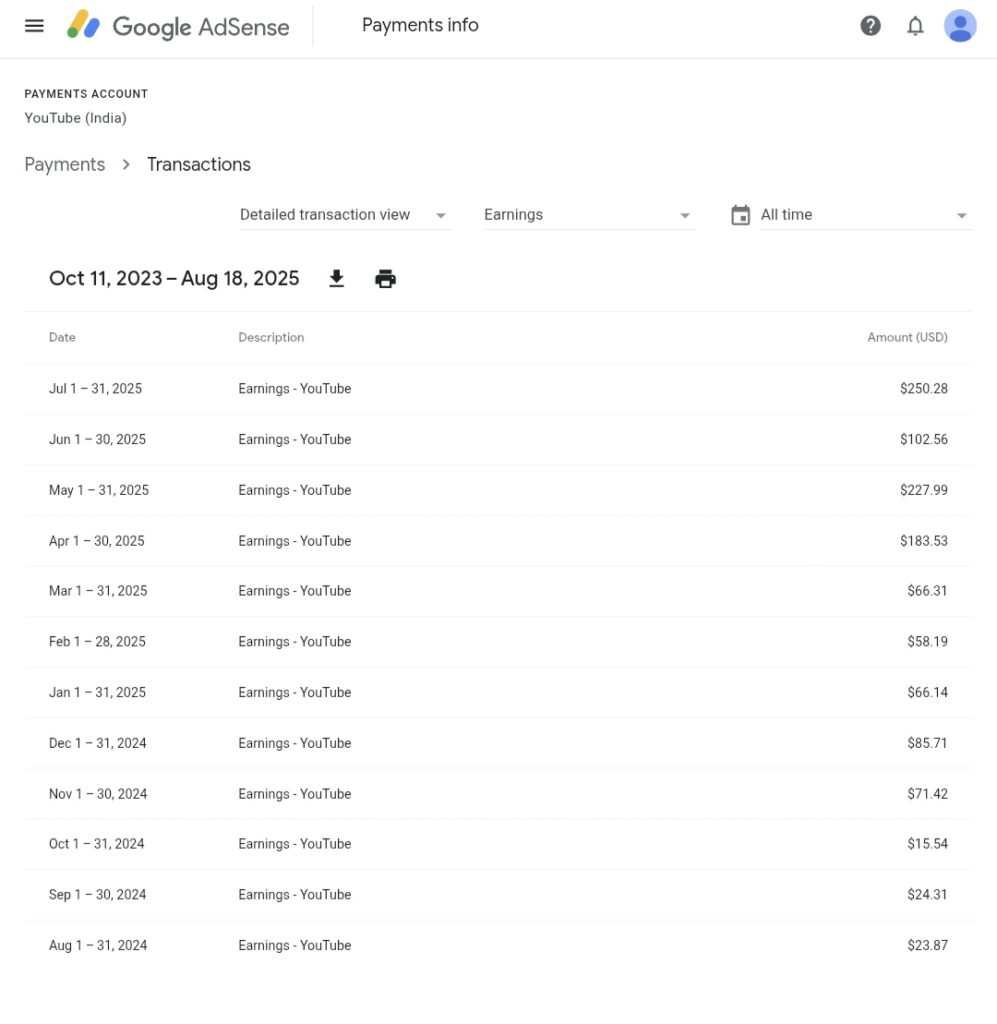The width and height of the screenshot is (997, 1024).
Task: Open the Help question mark icon
Action: 870,26
